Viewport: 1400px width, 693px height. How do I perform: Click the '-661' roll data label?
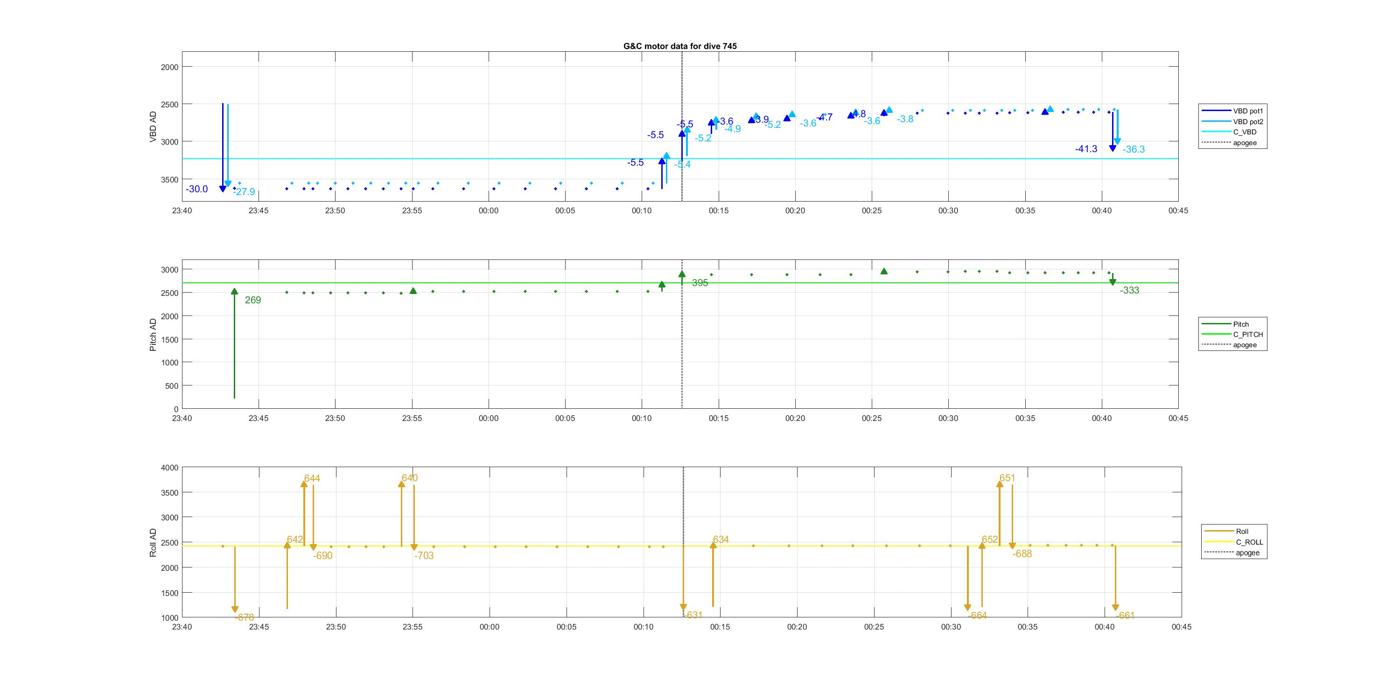click(x=1125, y=615)
